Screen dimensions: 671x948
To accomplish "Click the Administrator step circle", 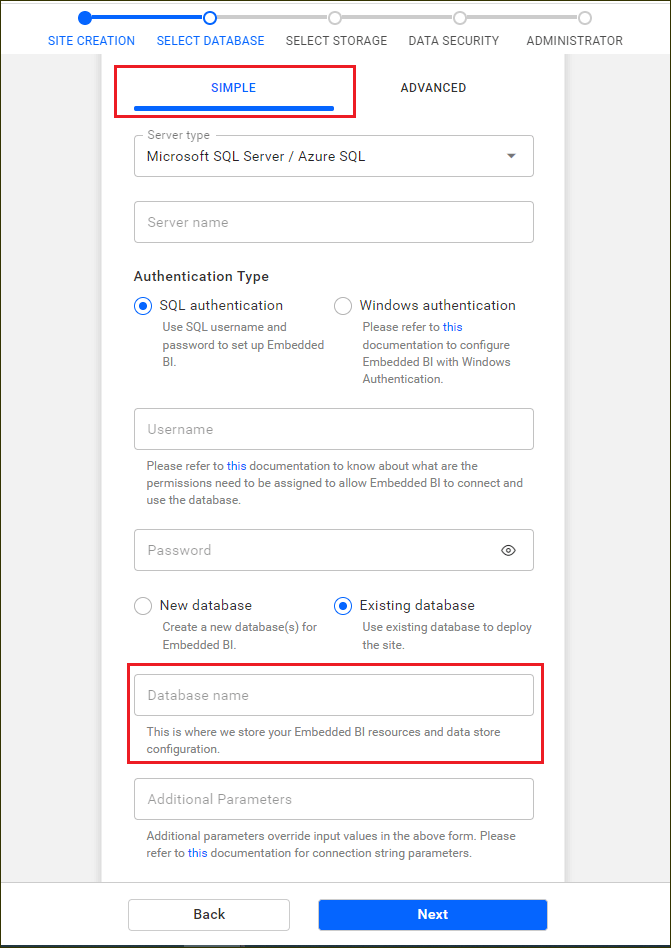I will (x=583, y=17).
